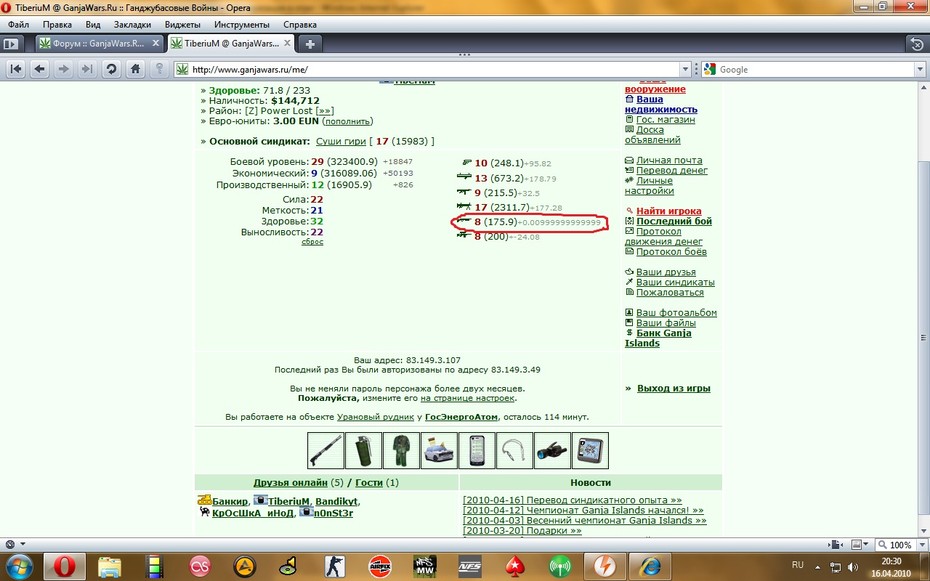This screenshot has height=581, width=930.
Task: Open Перевод денег link
Action: (x=672, y=170)
